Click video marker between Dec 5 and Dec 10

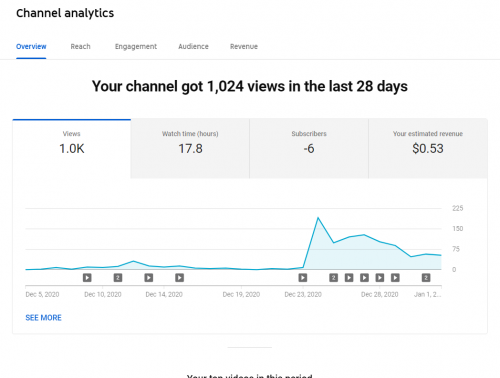pyautogui.click(x=87, y=278)
